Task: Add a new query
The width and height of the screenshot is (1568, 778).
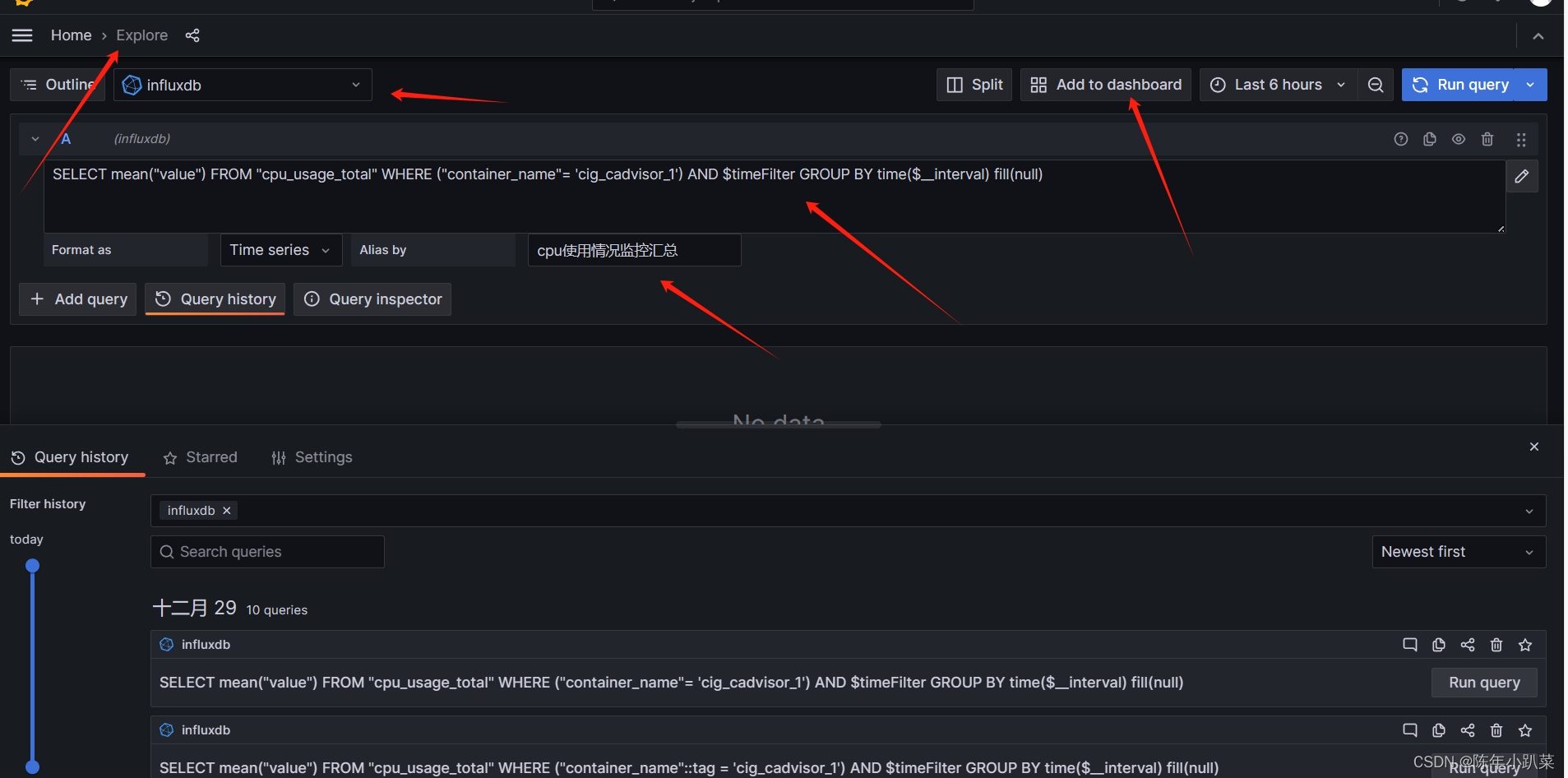Action: coord(78,299)
